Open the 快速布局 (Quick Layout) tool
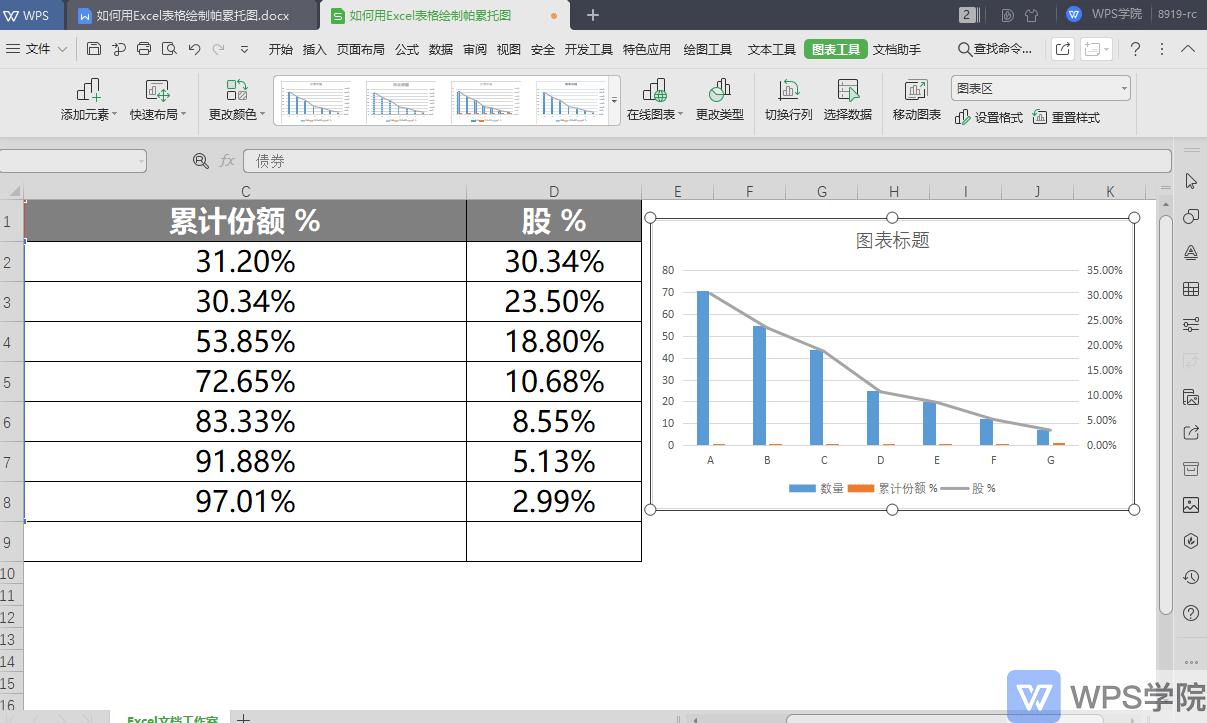Viewport: 1207px width, 723px height. [155, 99]
